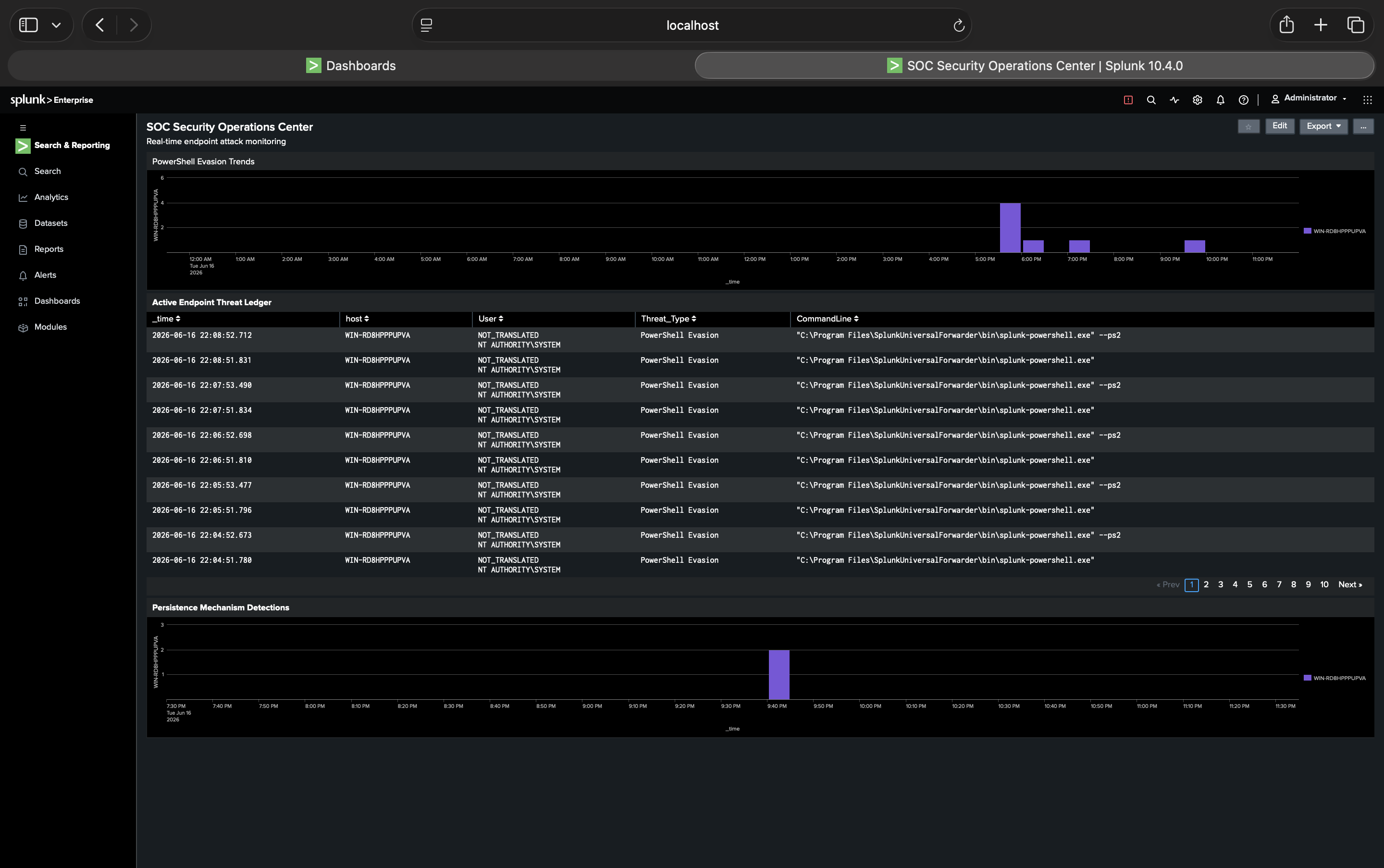Favorite the dashboard with the star button
Screen dimensions: 1384x868
point(1248,126)
